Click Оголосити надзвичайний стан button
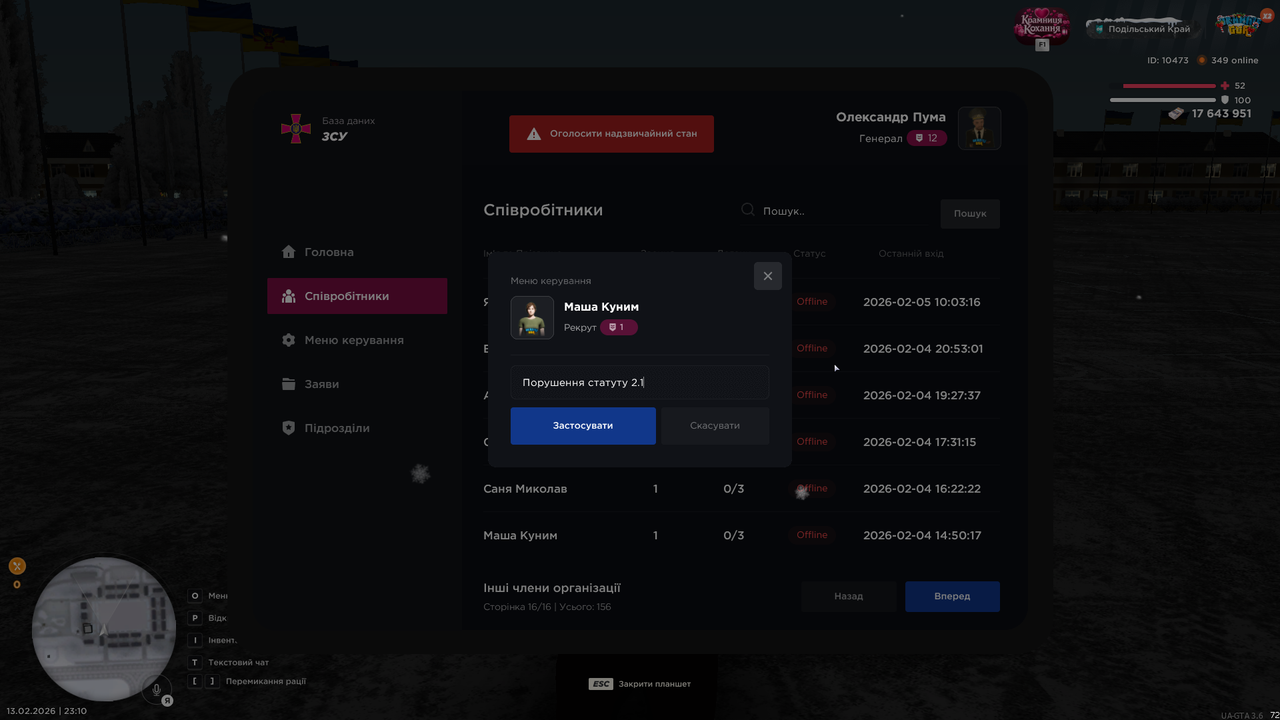 pyautogui.click(x=611, y=133)
